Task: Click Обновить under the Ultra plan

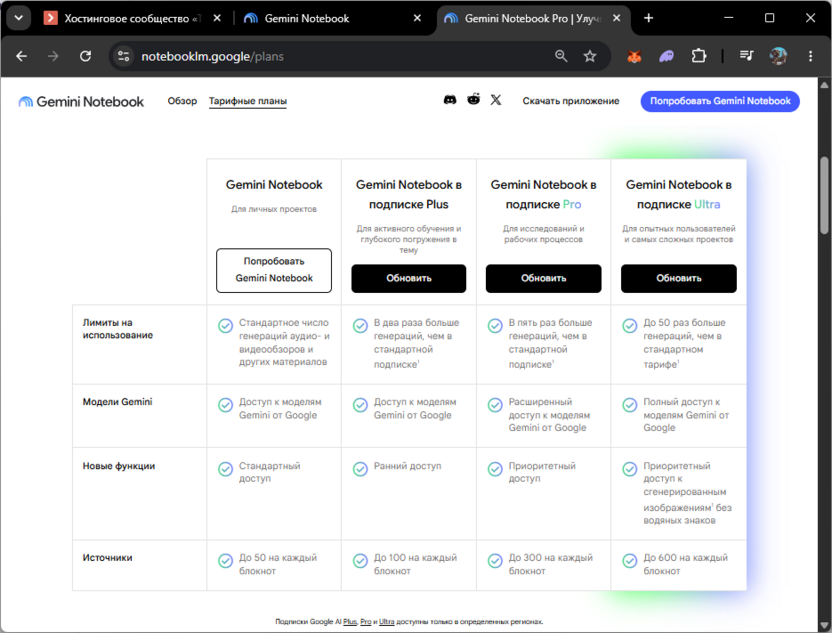Action: tap(679, 278)
